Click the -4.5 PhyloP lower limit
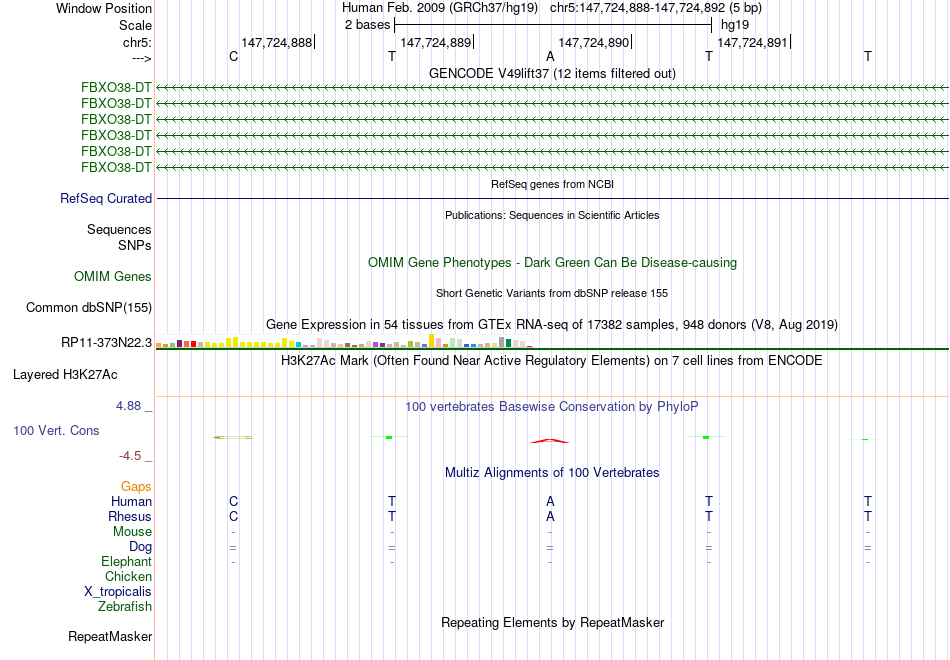 pos(130,456)
